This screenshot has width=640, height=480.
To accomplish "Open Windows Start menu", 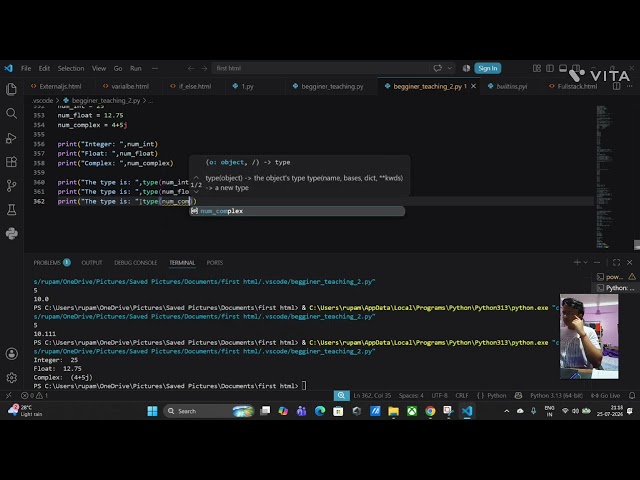I will tap(152, 411).
